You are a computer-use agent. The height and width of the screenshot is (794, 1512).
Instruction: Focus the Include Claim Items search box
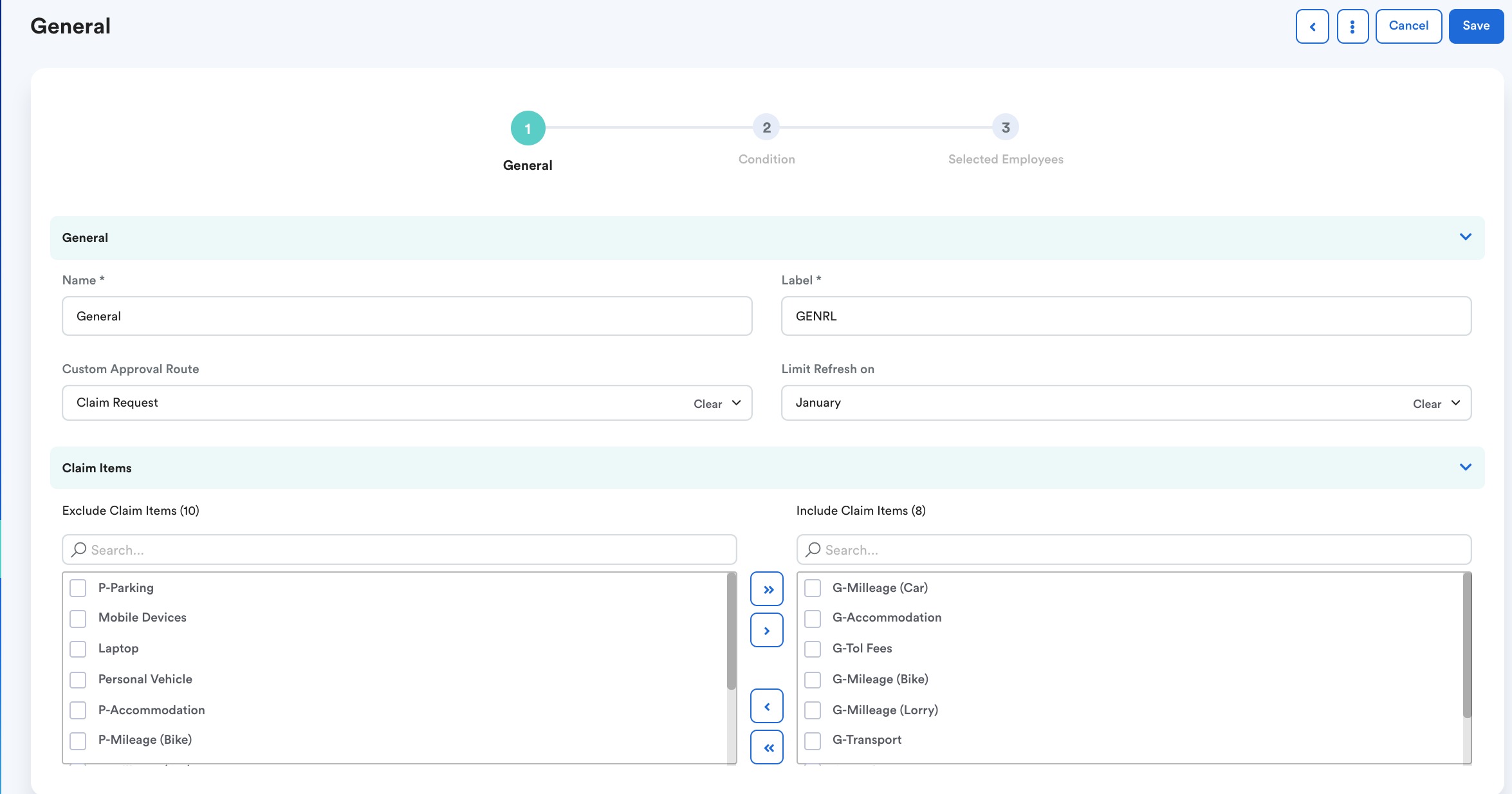pos(1134,549)
